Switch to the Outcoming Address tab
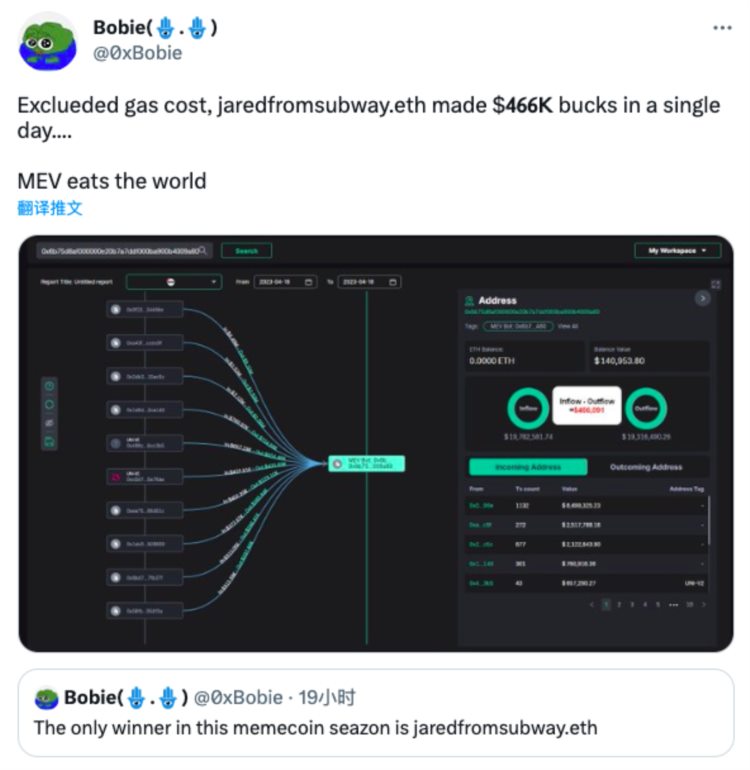750x770 pixels. 648,467
